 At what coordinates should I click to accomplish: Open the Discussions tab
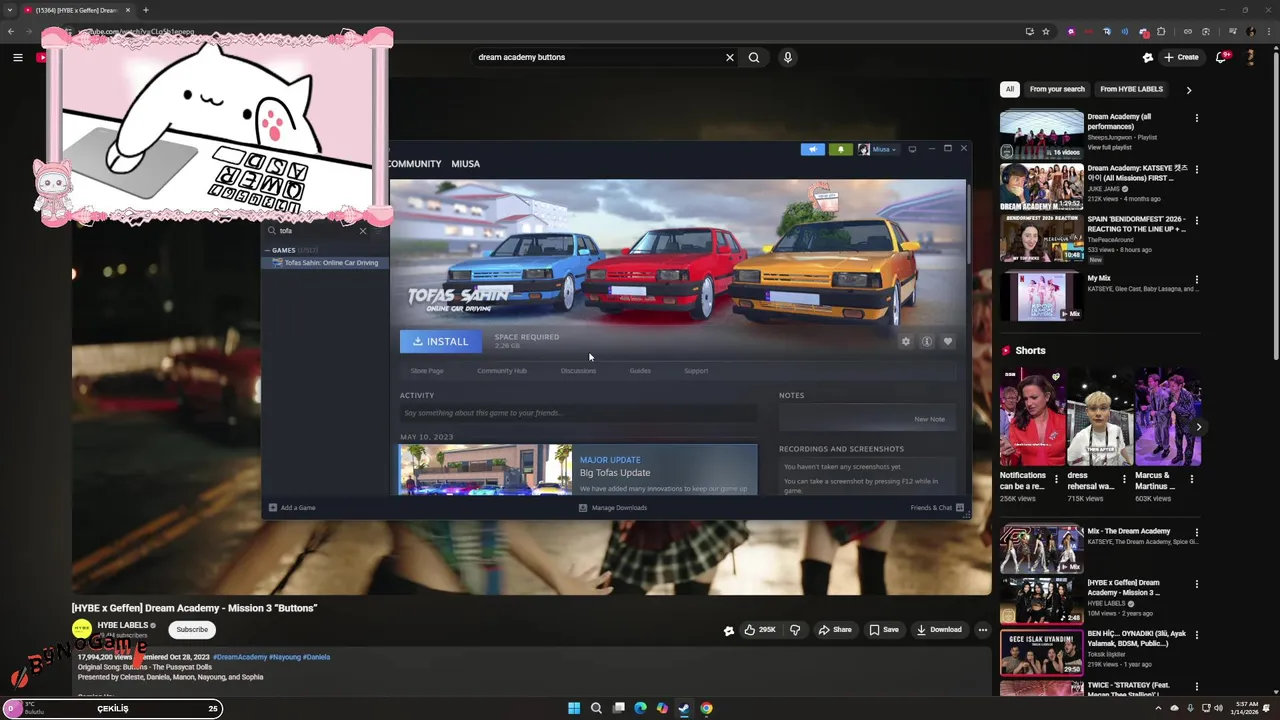578,371
